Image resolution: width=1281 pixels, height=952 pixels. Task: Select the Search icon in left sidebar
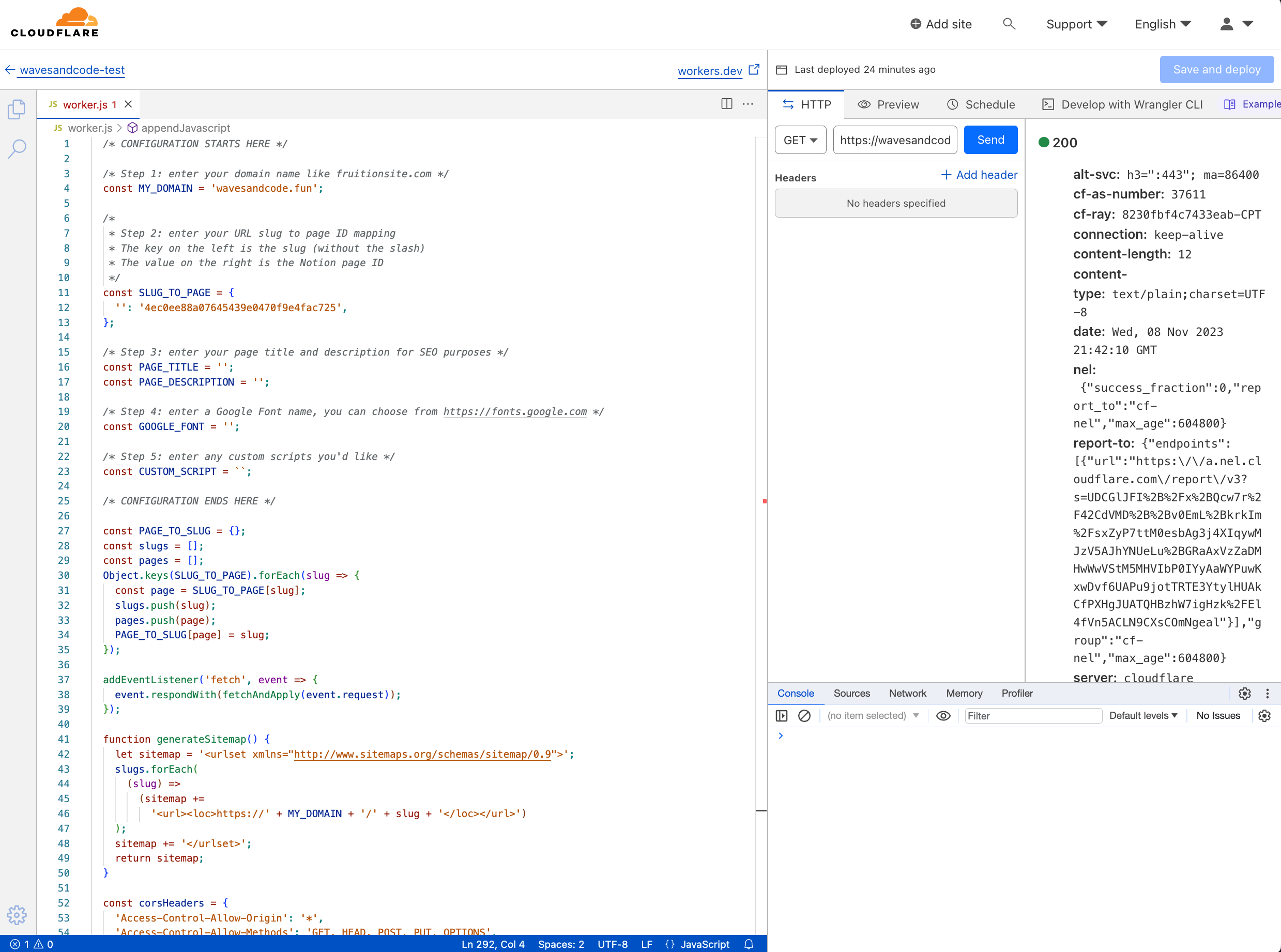pos(17,149)
